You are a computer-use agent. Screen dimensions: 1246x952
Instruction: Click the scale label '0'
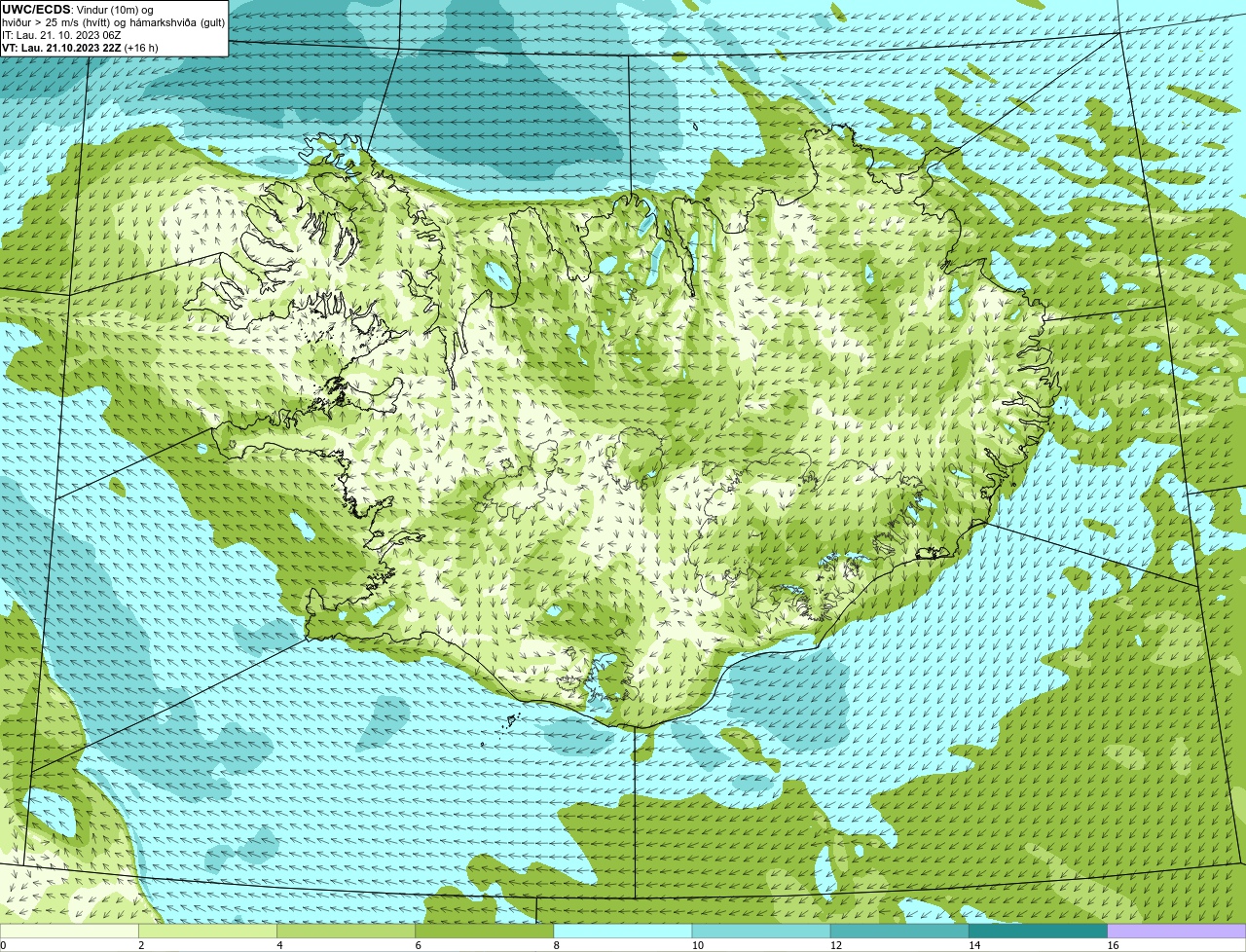pos(4,945)
